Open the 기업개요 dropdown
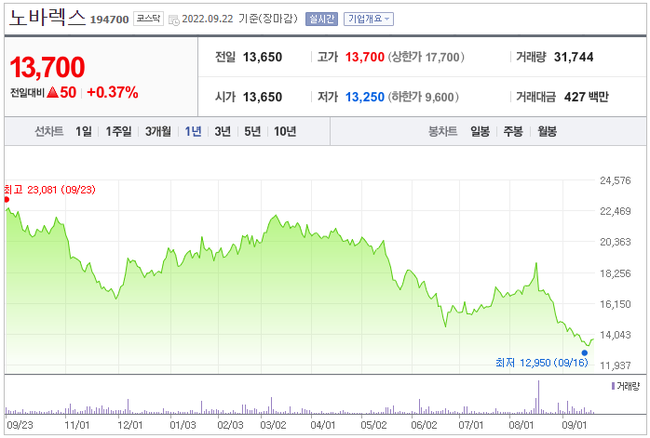 pyautogui.click(x=369, y=19)
